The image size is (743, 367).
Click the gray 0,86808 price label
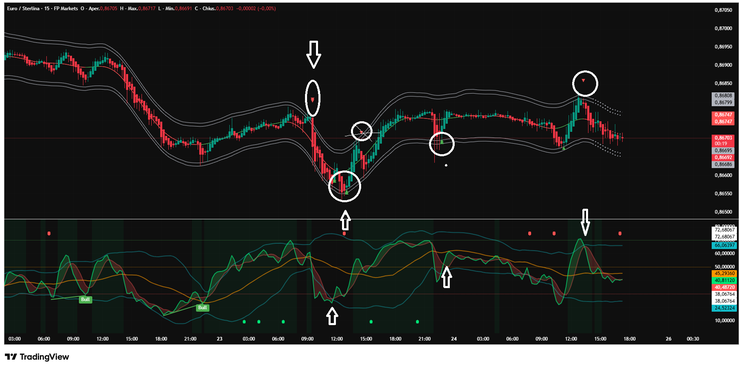coord(723,96)
